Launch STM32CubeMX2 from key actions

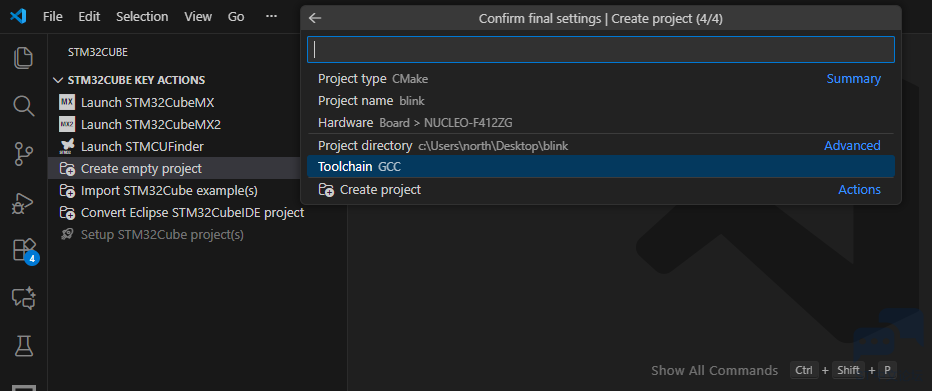(x=151, y=124)
